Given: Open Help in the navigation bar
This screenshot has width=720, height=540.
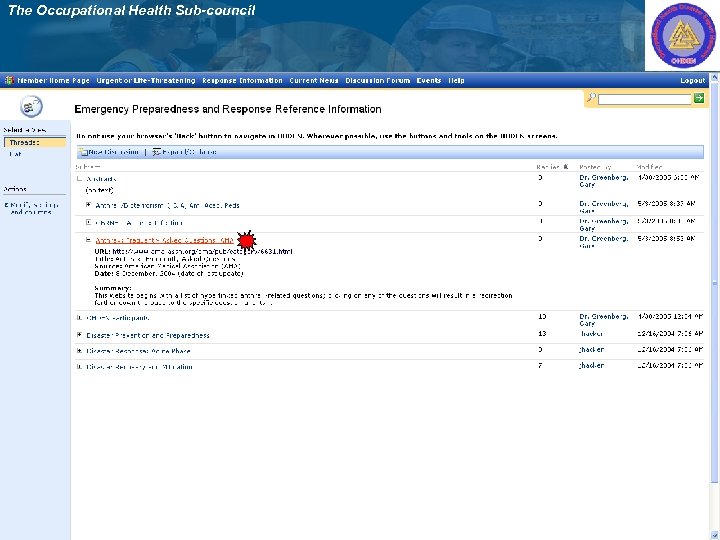Looking at the screenshot, I should tap(456, 80).
